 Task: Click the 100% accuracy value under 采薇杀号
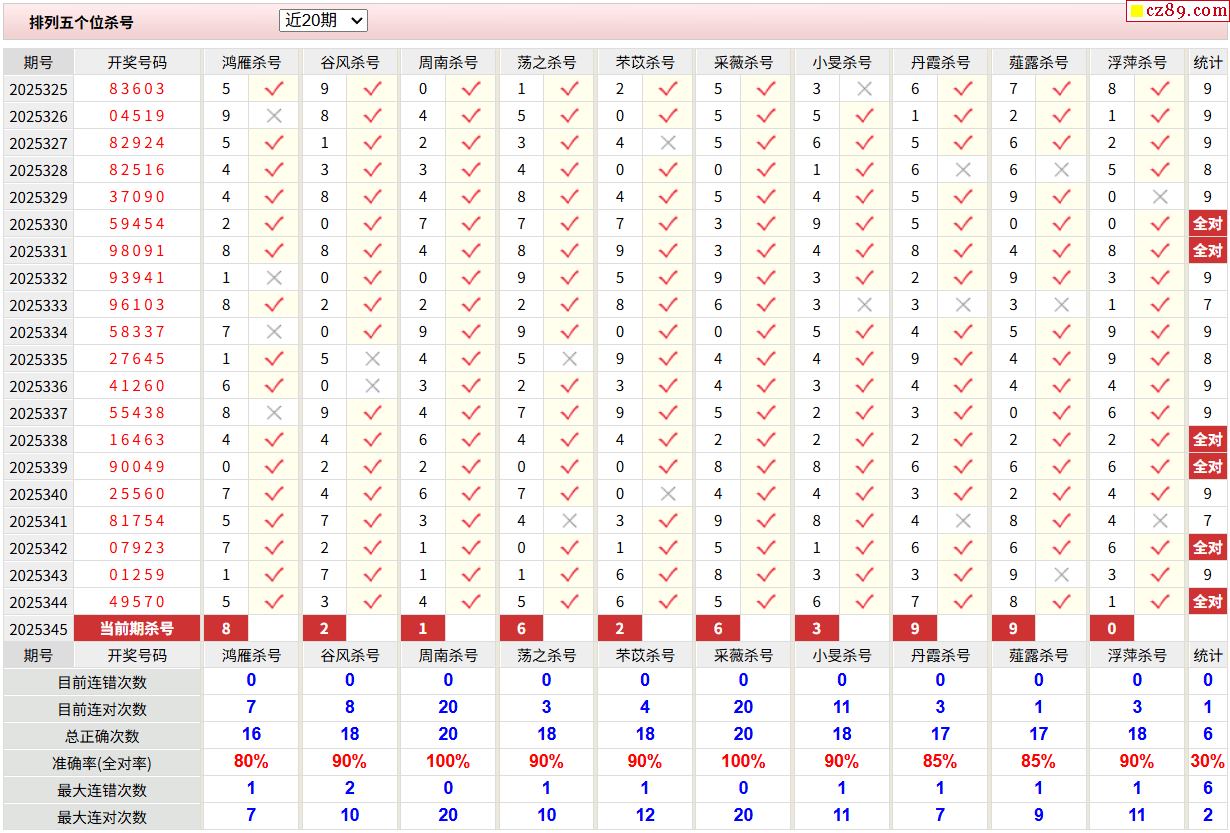point(743,762)
